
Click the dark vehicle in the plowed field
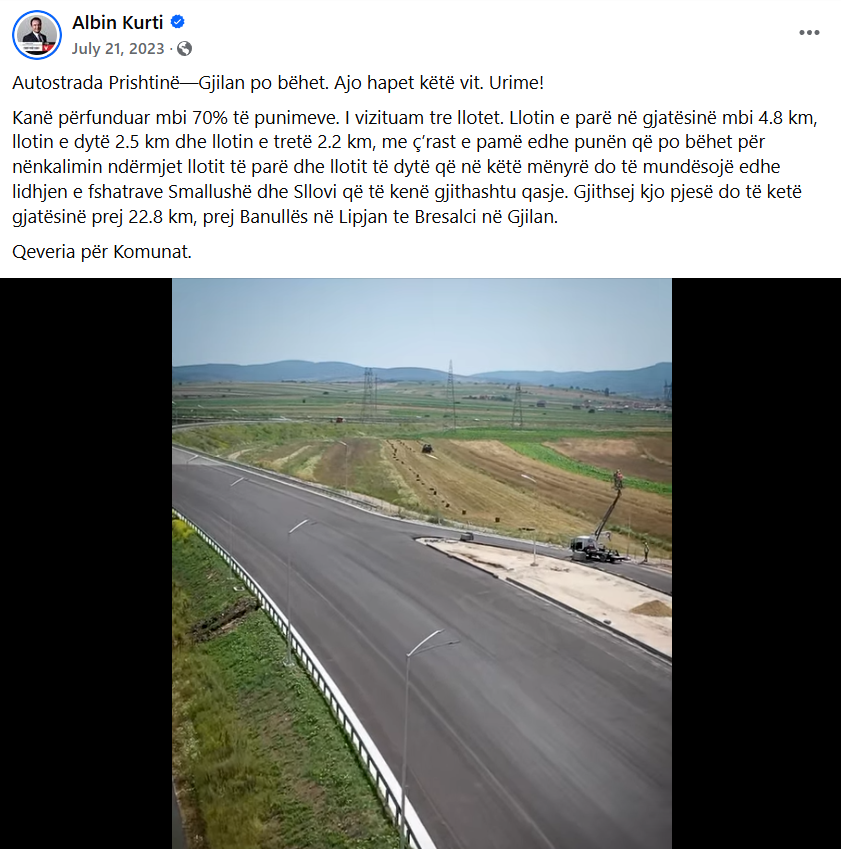pyautogui.click(x=427, y=448)
